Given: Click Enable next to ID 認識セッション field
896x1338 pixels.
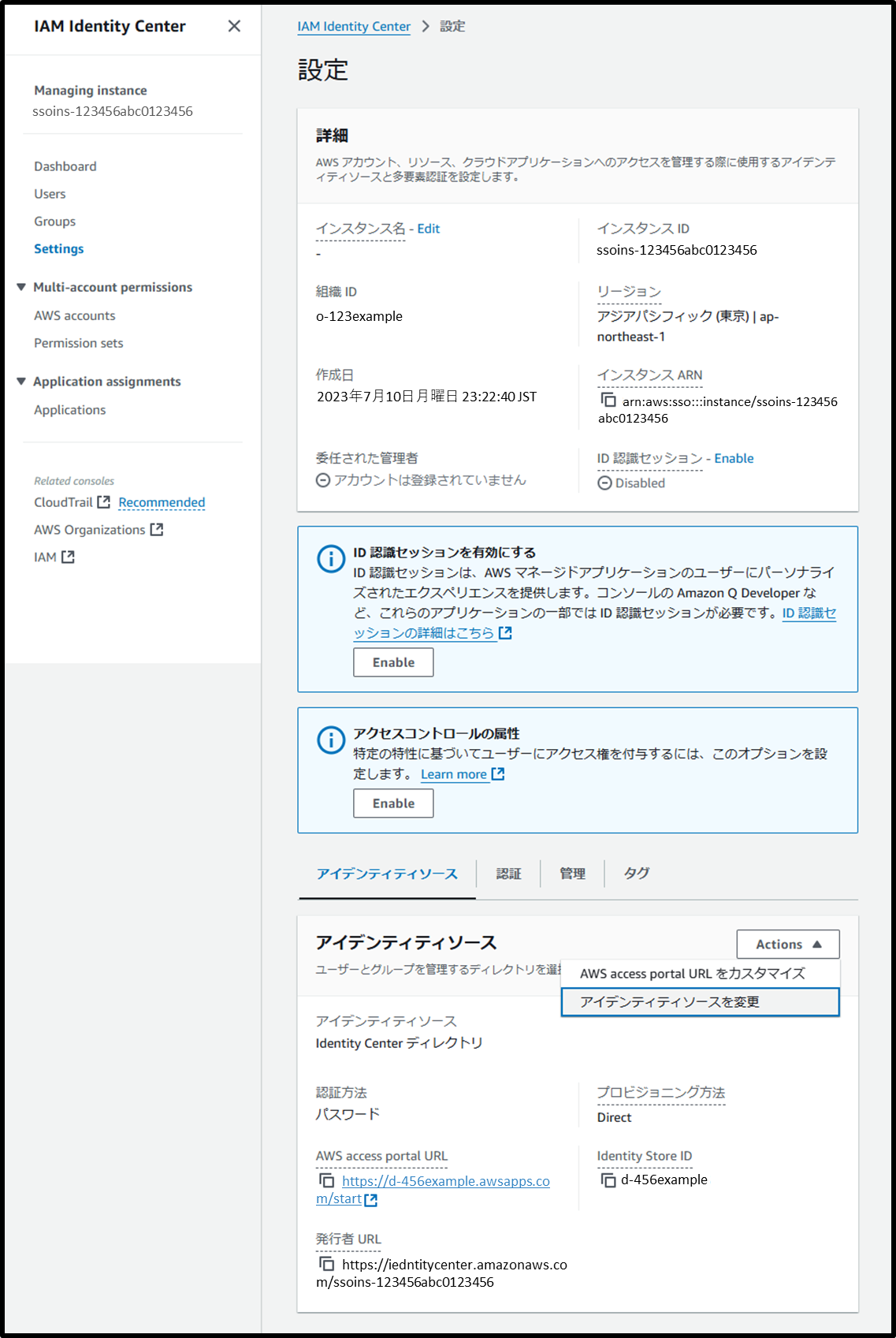Looking at the screenshot, I should (x=734, y=459).
